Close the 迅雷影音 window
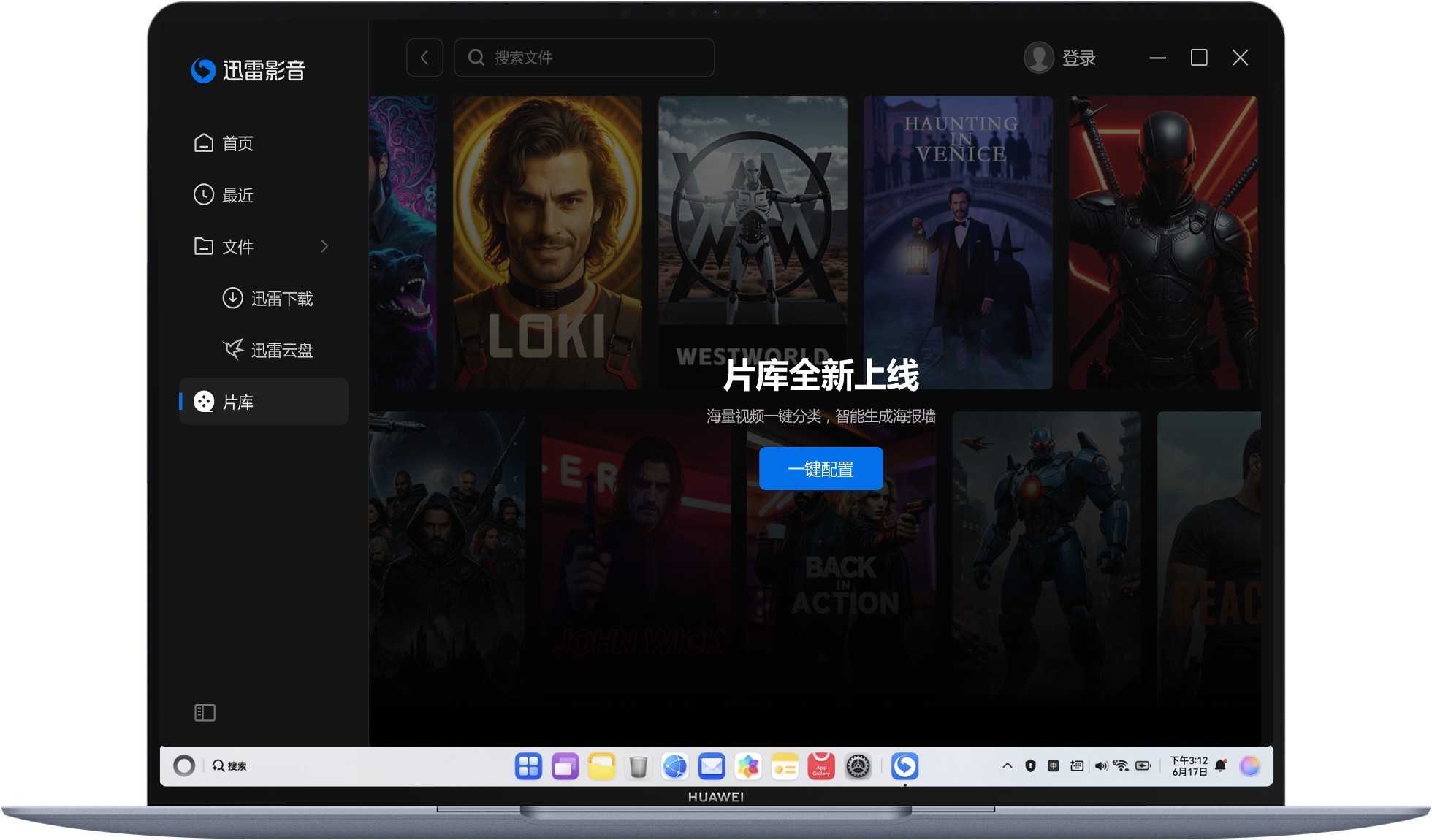1432x840 pixels. pyautogui.click(x=1240, y=58)
